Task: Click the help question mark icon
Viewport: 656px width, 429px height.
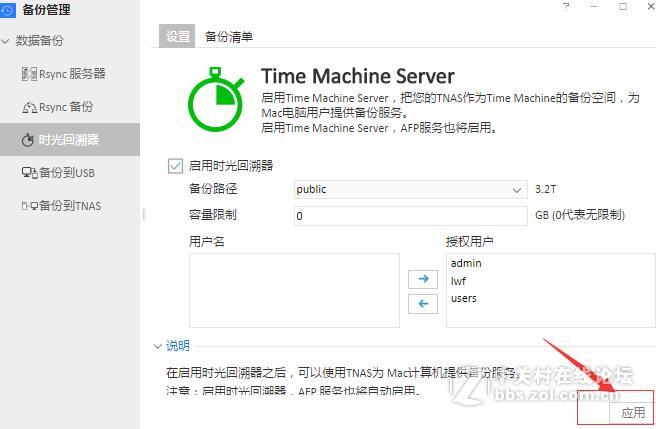Action: [x=566, y=6]
